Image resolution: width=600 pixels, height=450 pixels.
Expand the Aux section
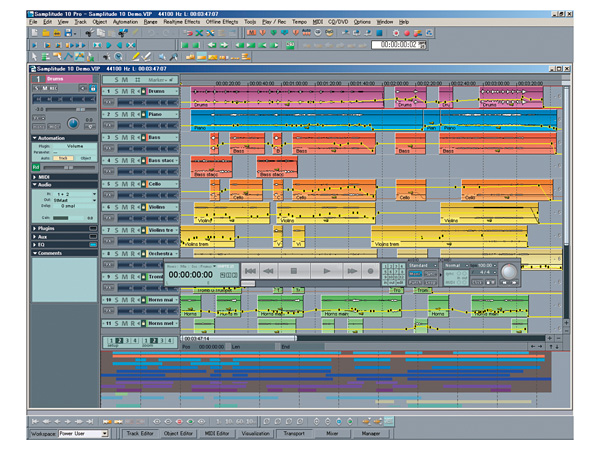pyautogui.click(x=35, y=237)
